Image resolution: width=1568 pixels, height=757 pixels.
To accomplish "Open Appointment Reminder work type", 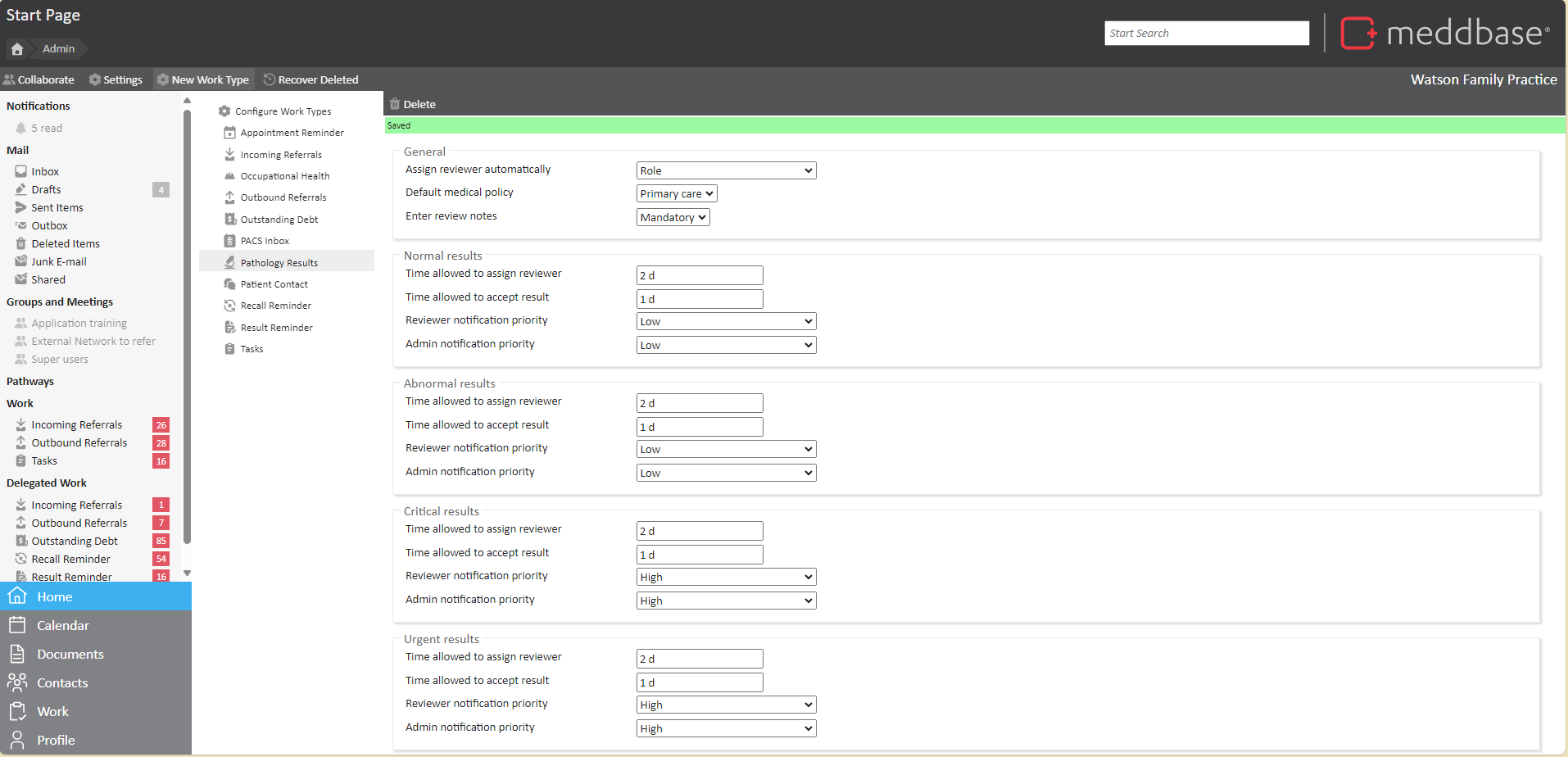I will click(292, 133).
